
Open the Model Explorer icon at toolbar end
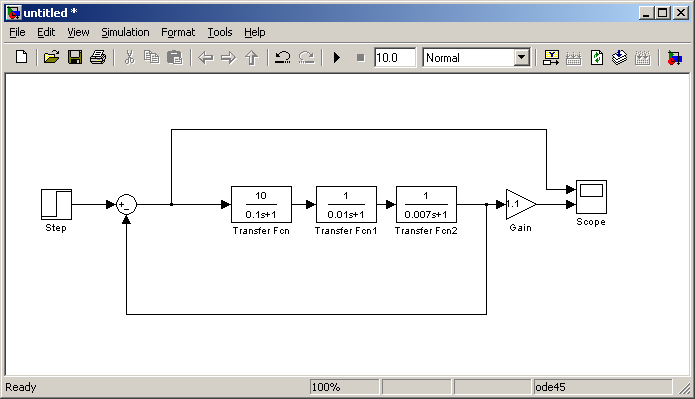[x=674, y=58]
